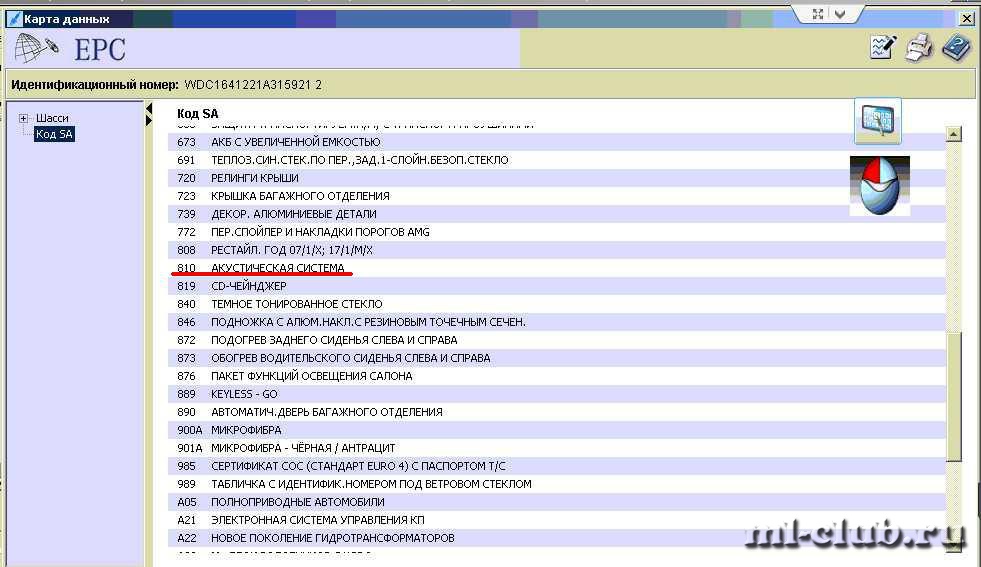
Task: Select row 890 АВТОМАТИЧ.ДВЕРЬ БАГАЖНОГО ОТДЕЛЕНИЯ
Action: pos(556,412)
